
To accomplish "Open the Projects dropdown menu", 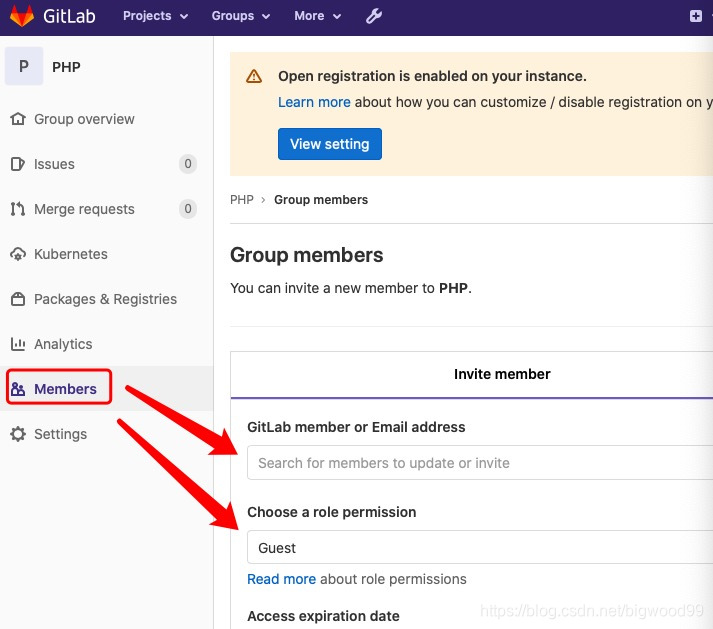I will point(156,16).
